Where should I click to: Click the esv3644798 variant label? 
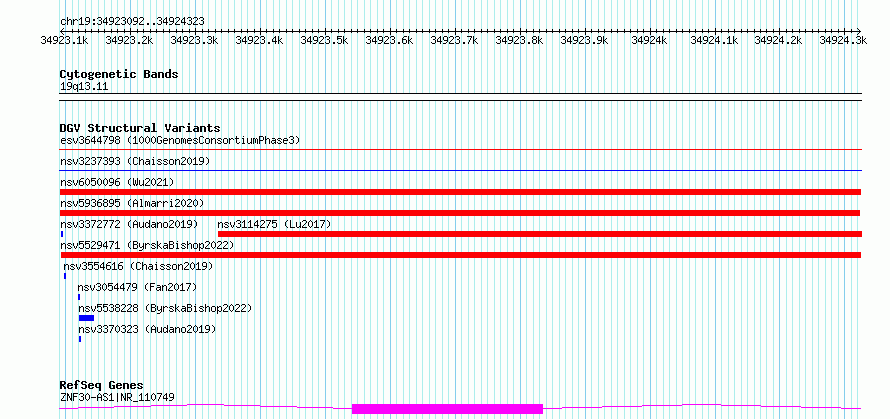tap(180, 140)
